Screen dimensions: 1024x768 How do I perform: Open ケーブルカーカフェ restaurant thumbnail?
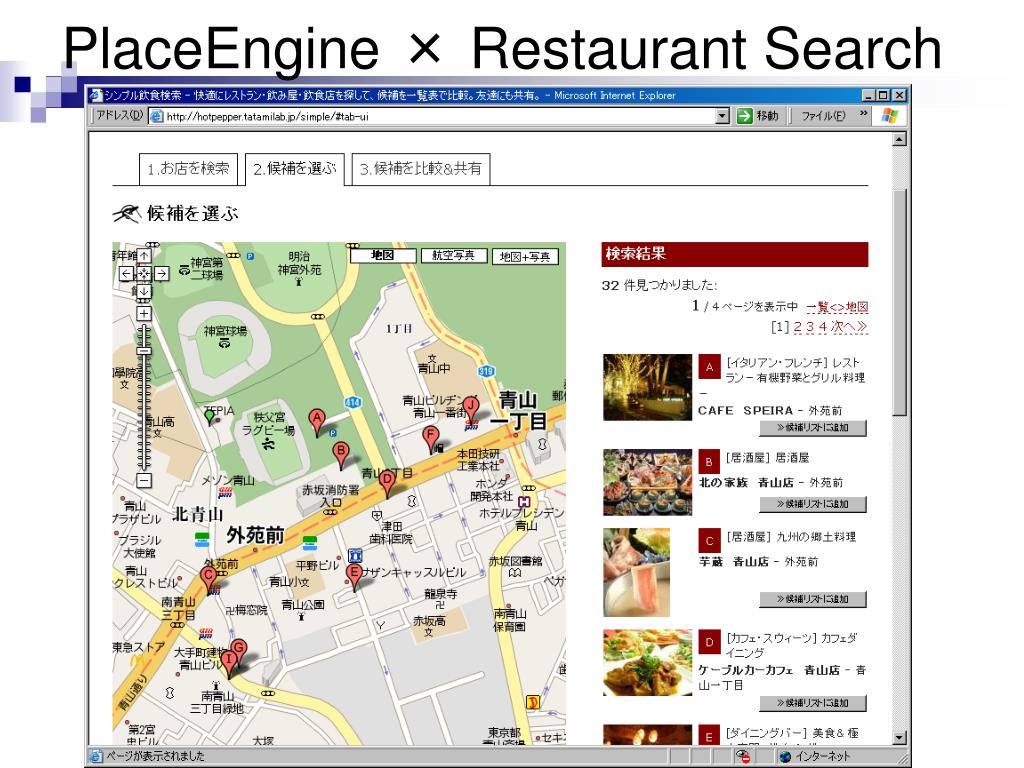[x=647, y=662]
